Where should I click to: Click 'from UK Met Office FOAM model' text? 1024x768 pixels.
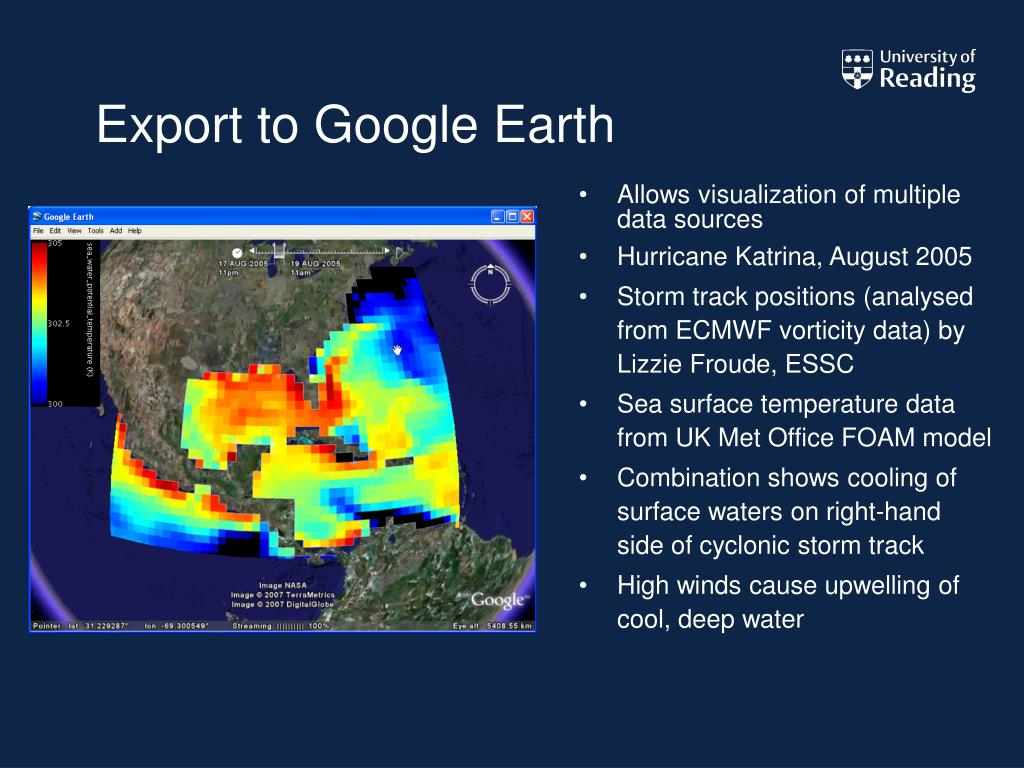click(x=804, y=438)
